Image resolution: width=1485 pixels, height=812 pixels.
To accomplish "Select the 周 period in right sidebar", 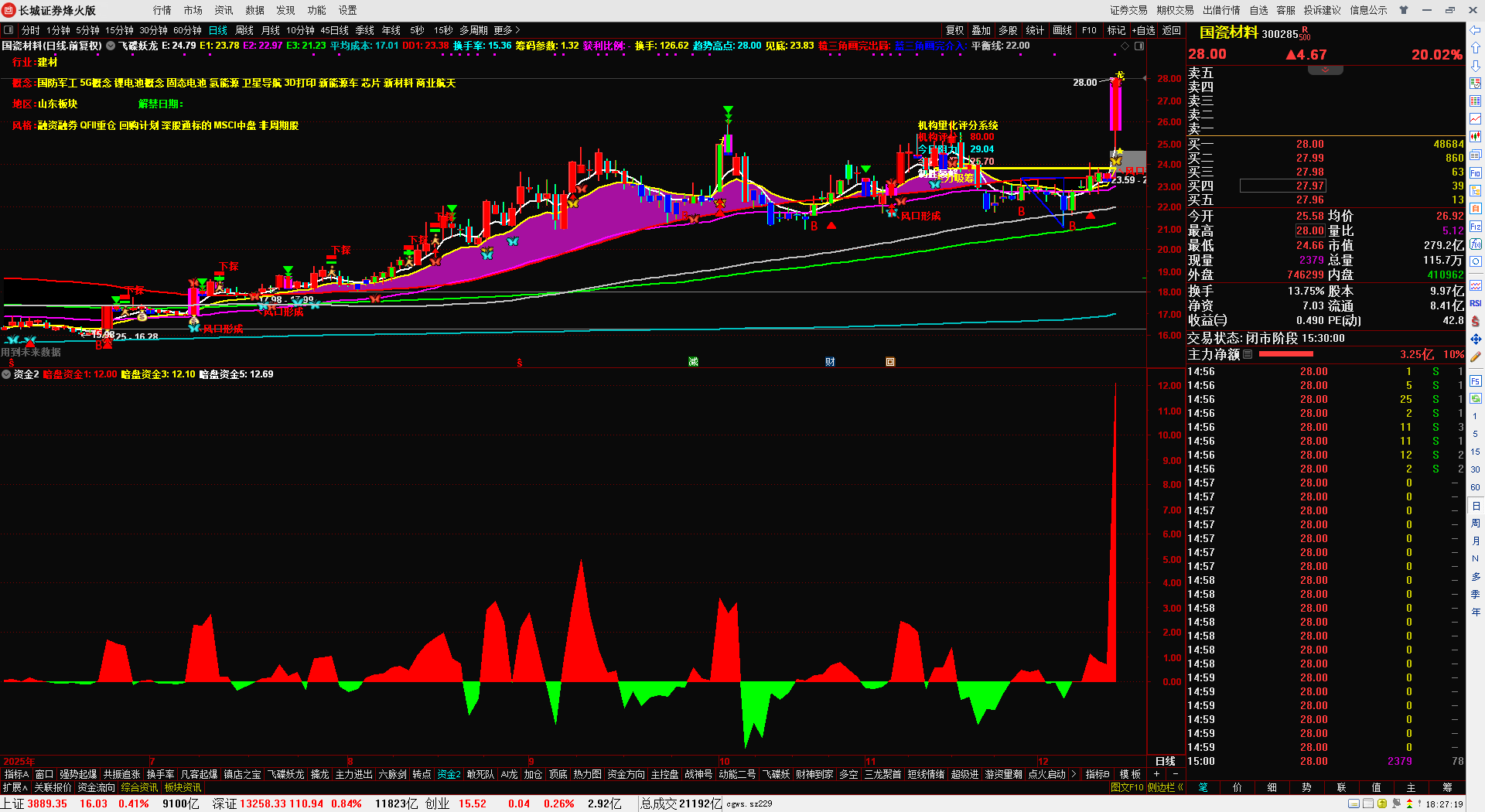I will click(x=1476, y=523).
